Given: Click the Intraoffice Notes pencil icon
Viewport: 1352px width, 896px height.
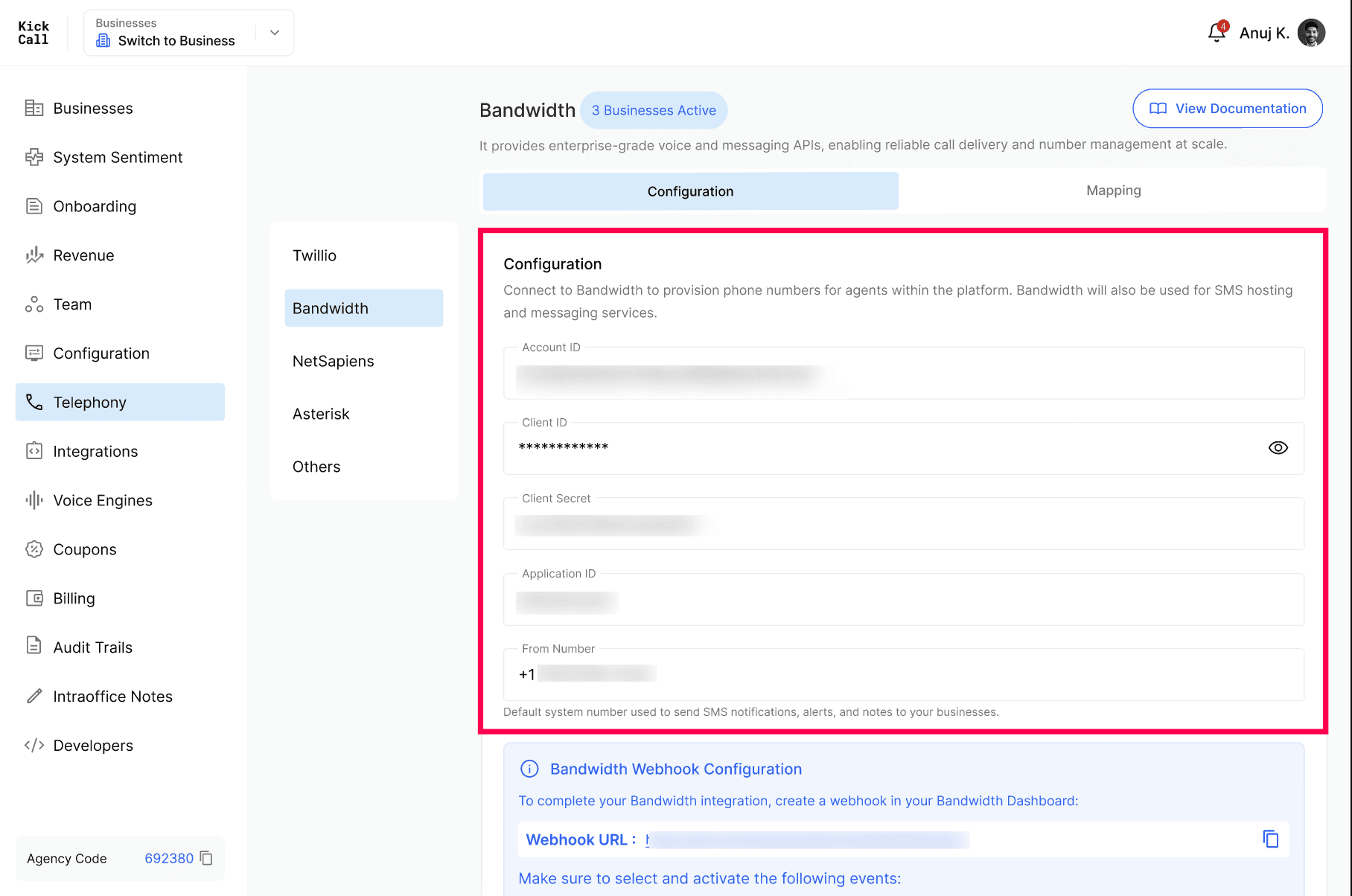Looking at the screenshot, I should point(34,696).
